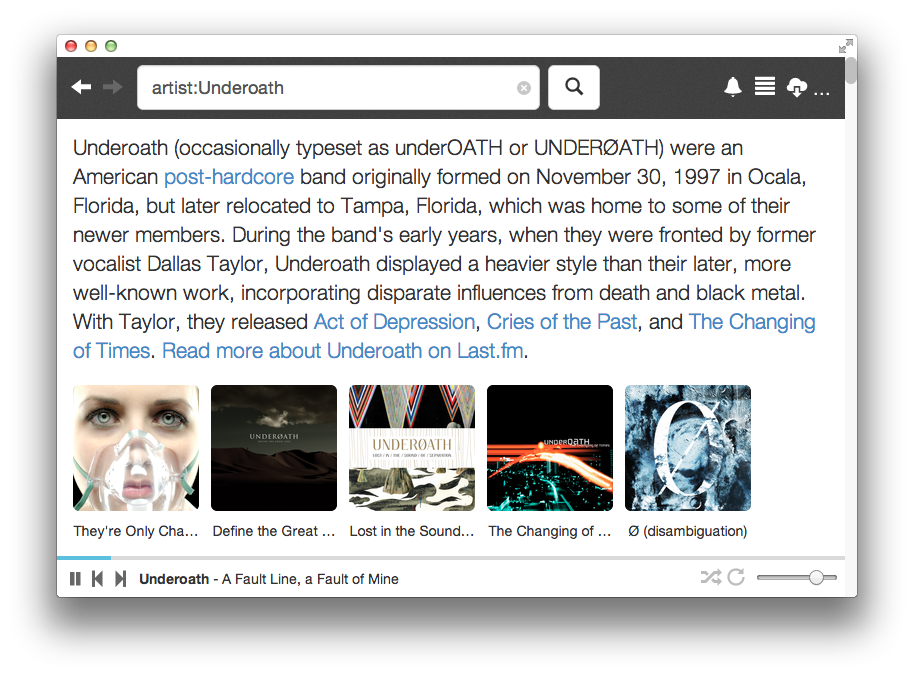Expand the ellipsis more options menu
The height and width of the screenshot is (676, 914).
pyautogui.click(x=822, y=93)
